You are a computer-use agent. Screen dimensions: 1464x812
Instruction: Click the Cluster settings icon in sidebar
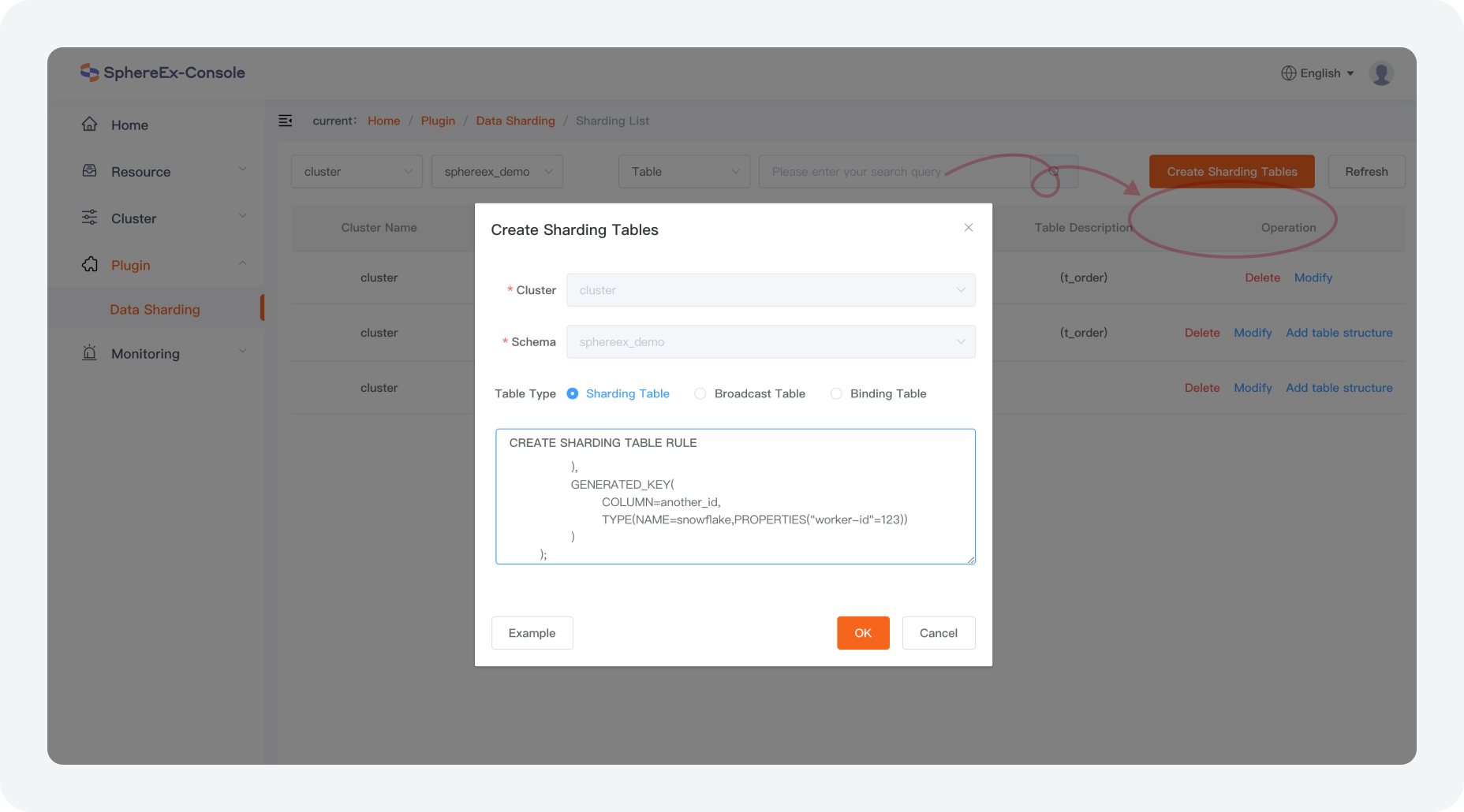(x=90, y=218)
